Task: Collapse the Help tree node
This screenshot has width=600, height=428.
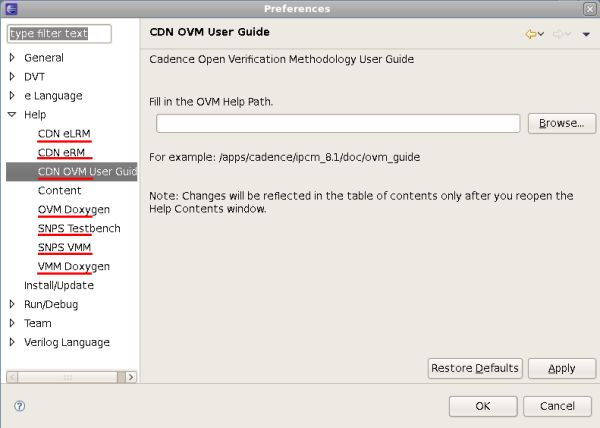Action: 12,114
